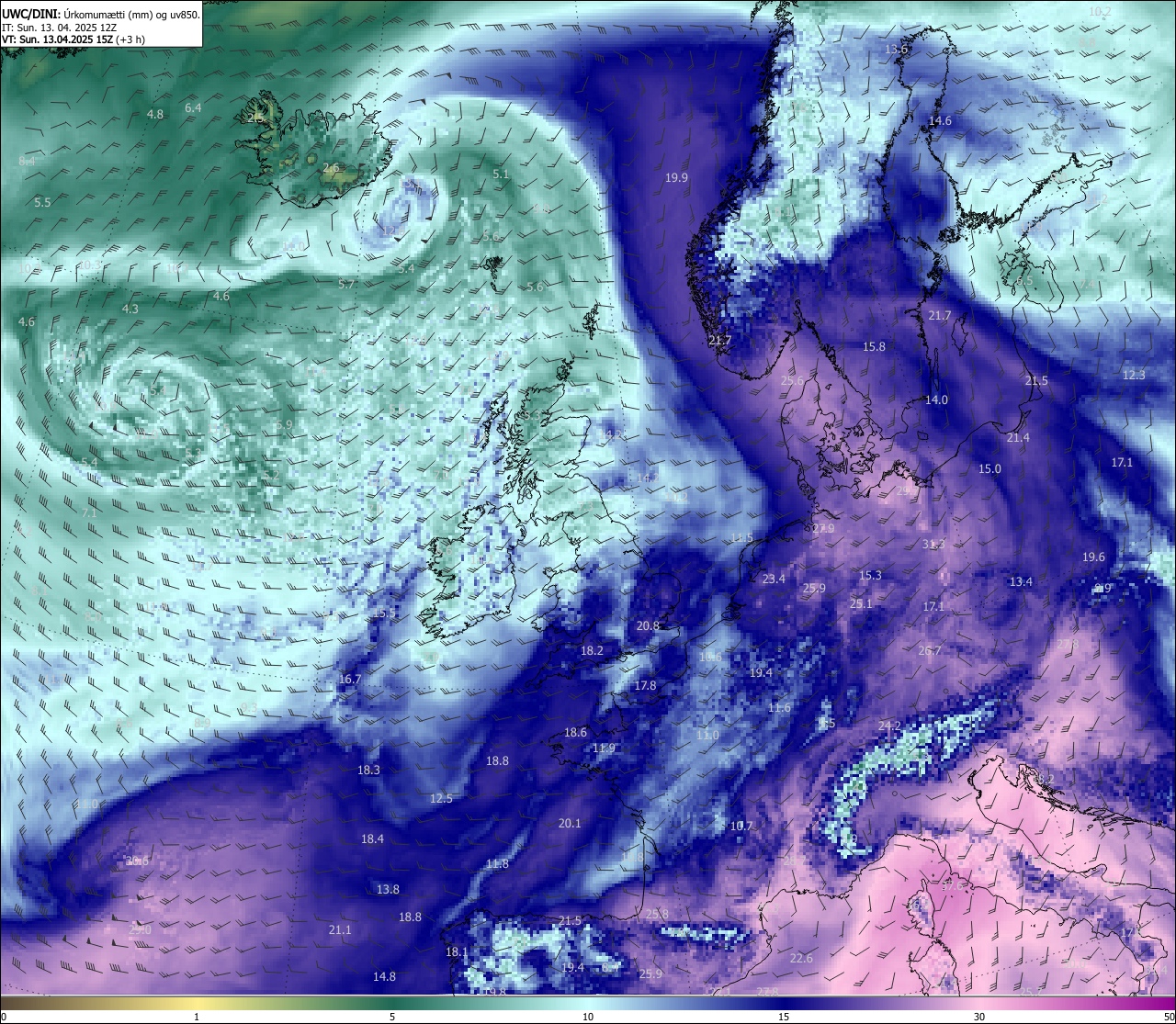Click the 12.5 value label

(x=441, y=798)
